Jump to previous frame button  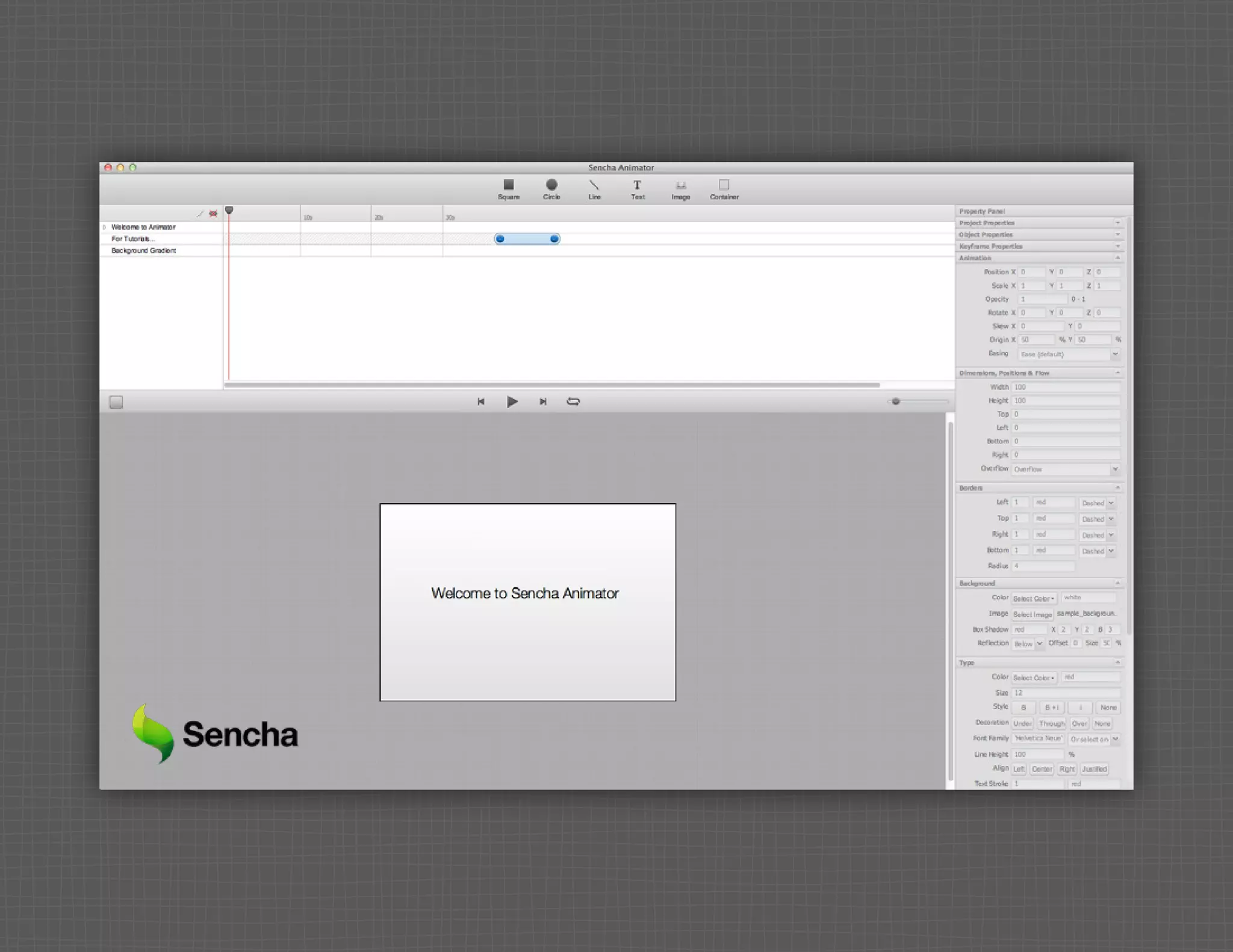[480, 401]
